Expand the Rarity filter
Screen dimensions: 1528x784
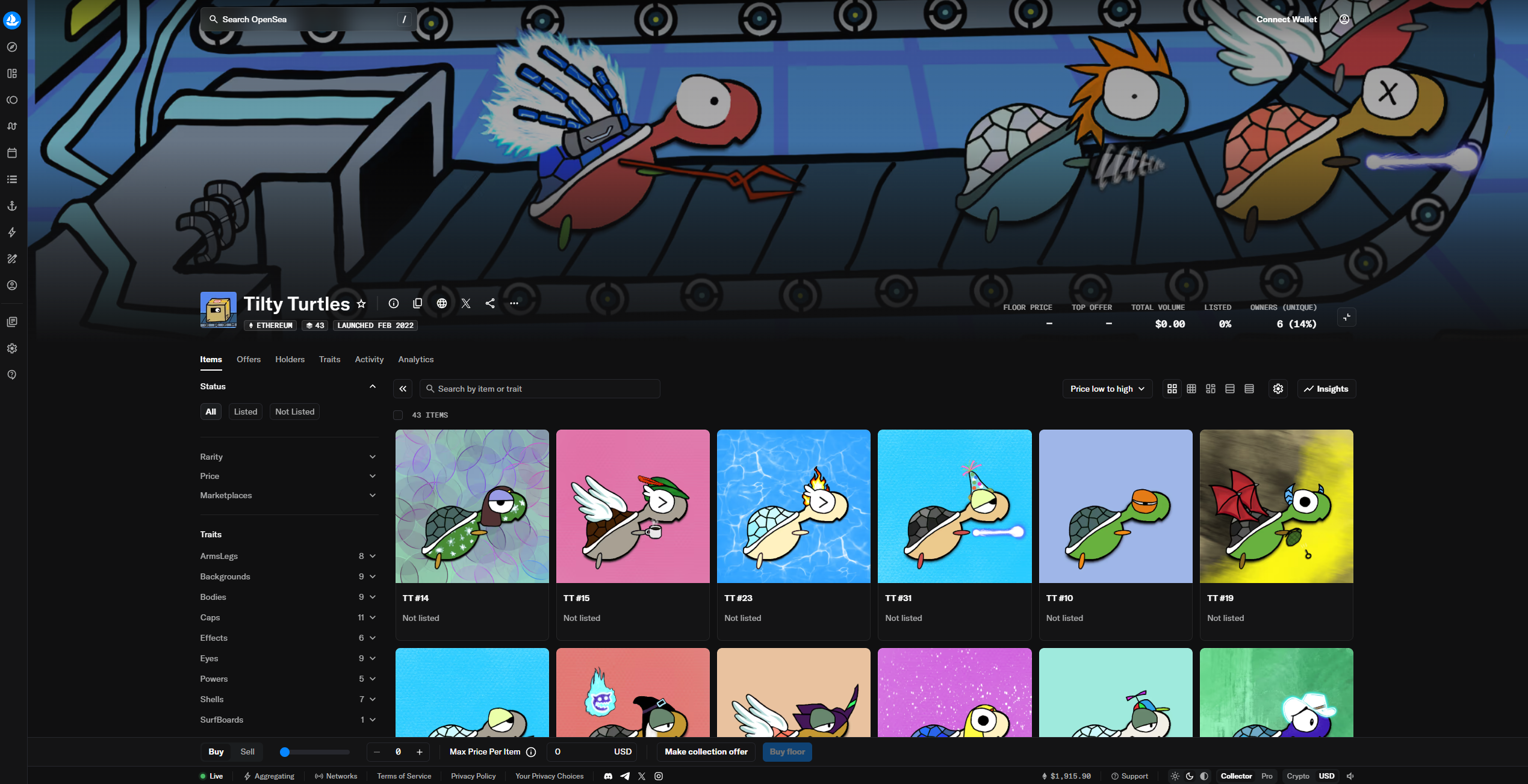(x=288, y=457)
